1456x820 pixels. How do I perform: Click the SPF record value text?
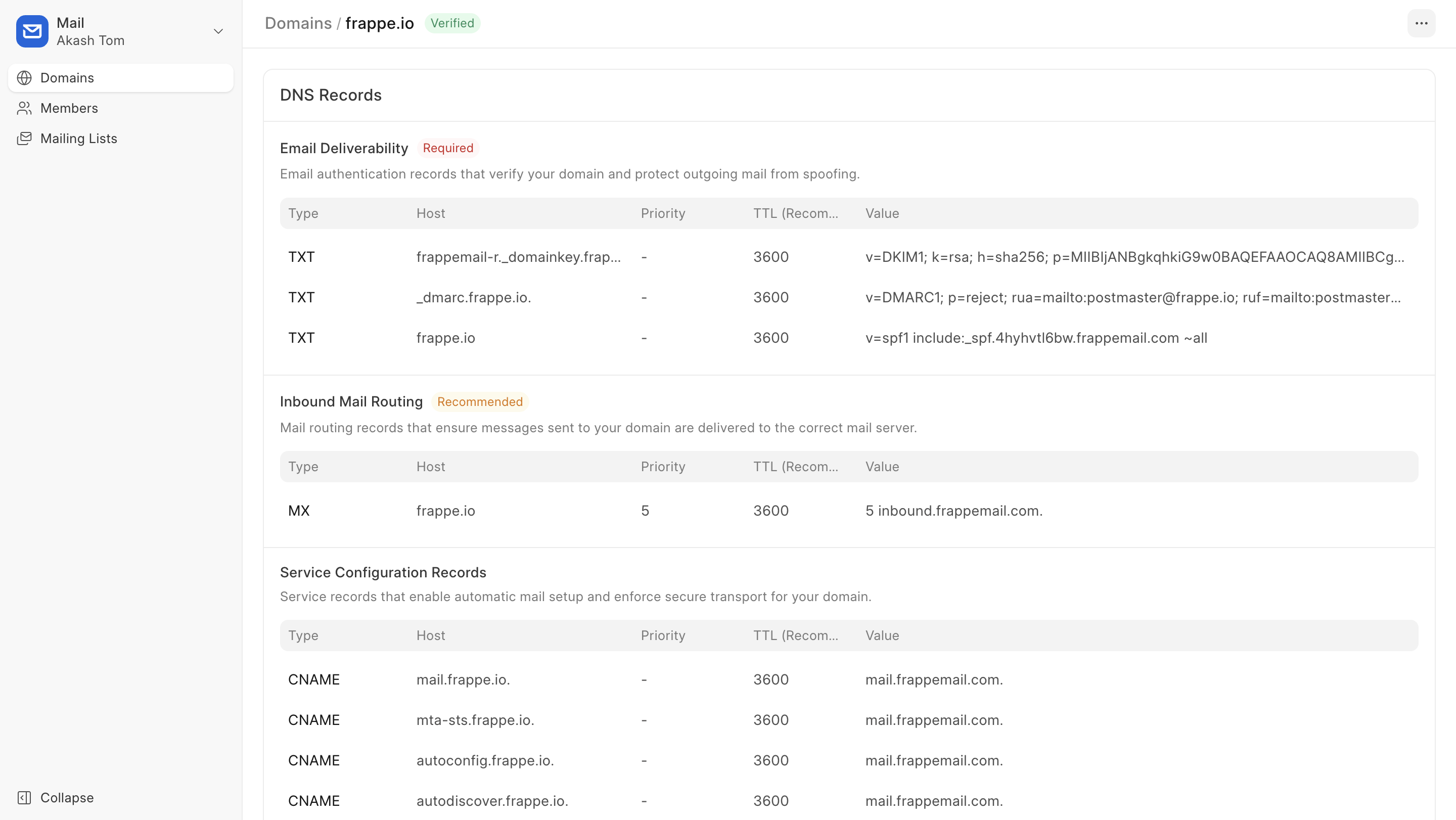coord(1035,338)
